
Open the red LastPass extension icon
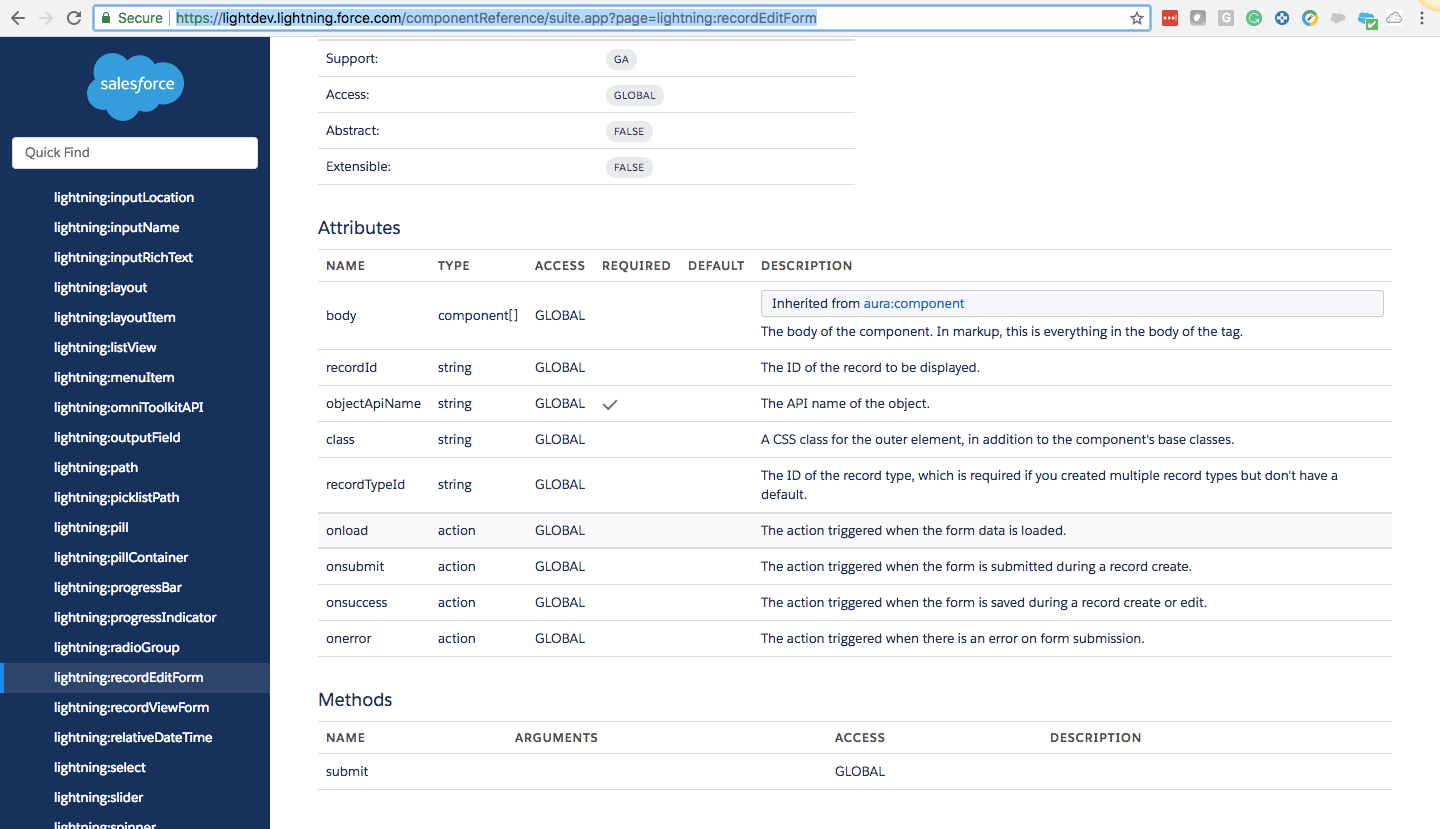(1170, 18)
